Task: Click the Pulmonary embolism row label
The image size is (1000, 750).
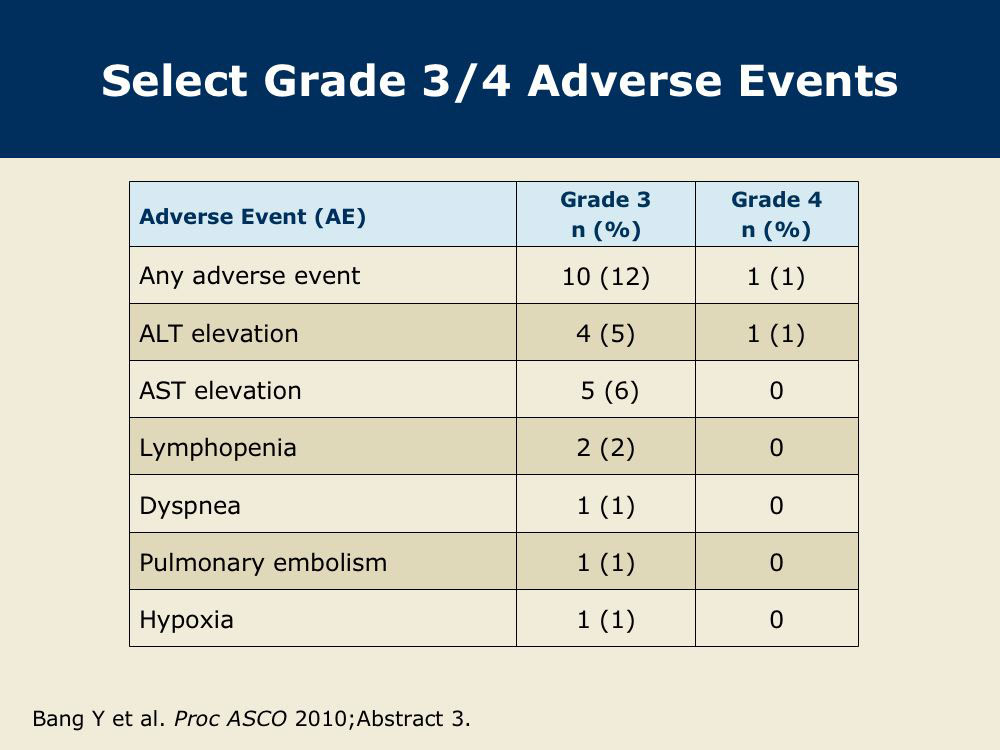Action: 263,563
